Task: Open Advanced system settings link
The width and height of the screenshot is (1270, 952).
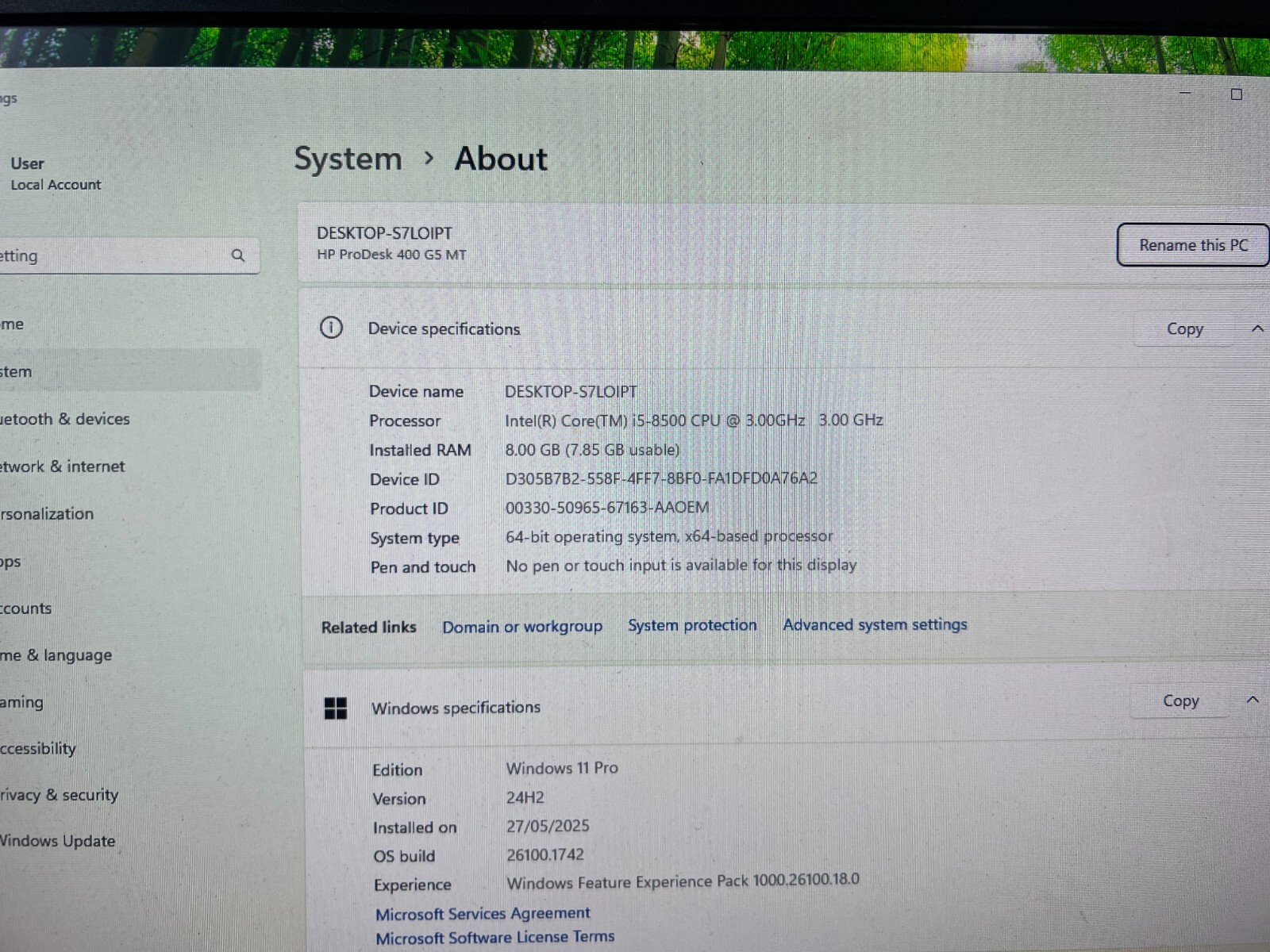Action: click(x=875, y=624)
